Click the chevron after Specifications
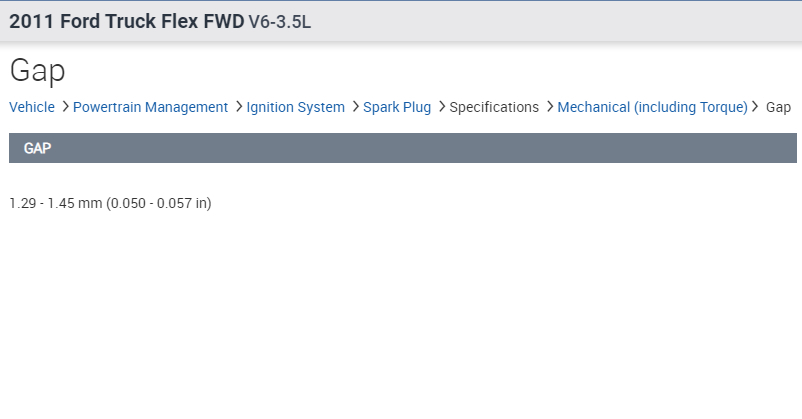Viewport: 802px width, 419px height. [549, 107]
